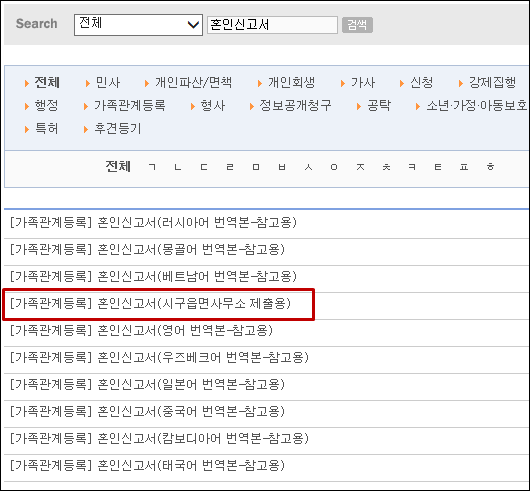Click 전체 in the consonant index row
The height and width of the screenshot is (491, 530).
[x=118, y=166]
